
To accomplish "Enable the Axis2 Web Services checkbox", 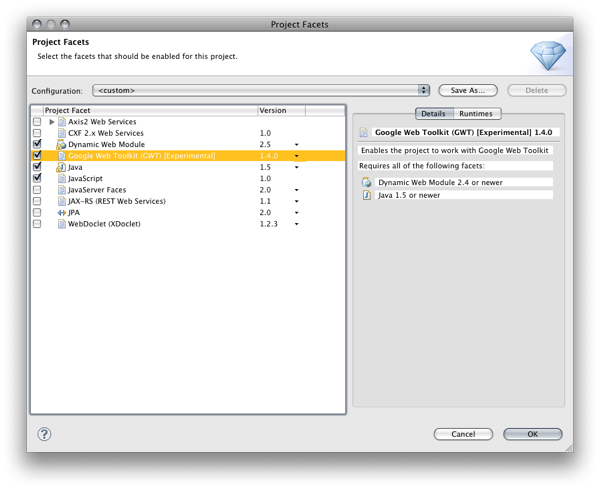I will tap(37, 122).
